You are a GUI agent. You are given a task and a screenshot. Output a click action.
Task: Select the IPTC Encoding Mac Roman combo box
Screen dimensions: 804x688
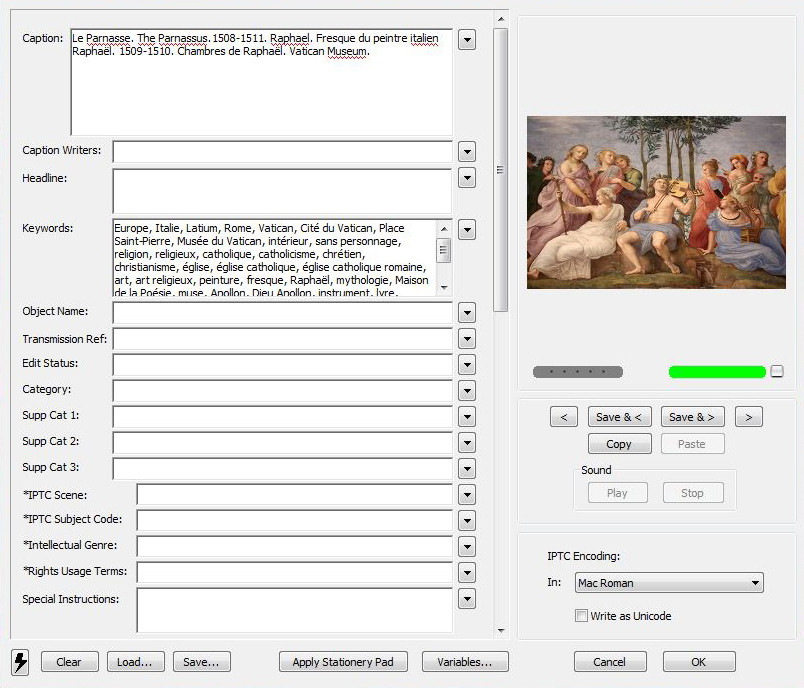(669, 583)
